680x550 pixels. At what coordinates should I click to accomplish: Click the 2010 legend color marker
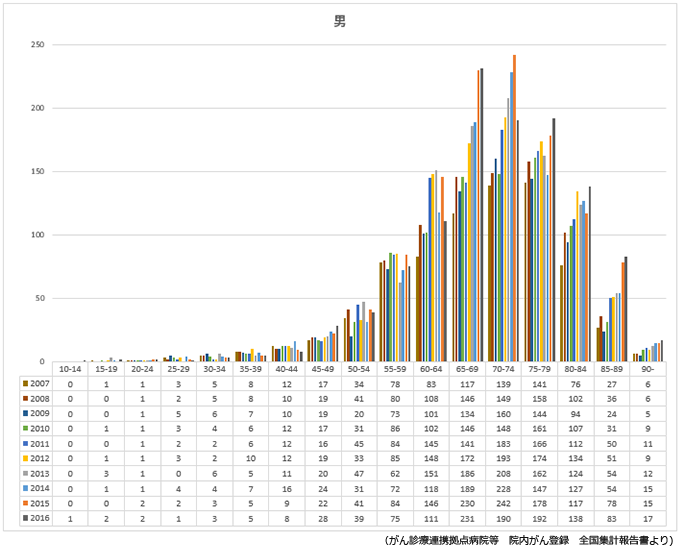coord(24,427)
